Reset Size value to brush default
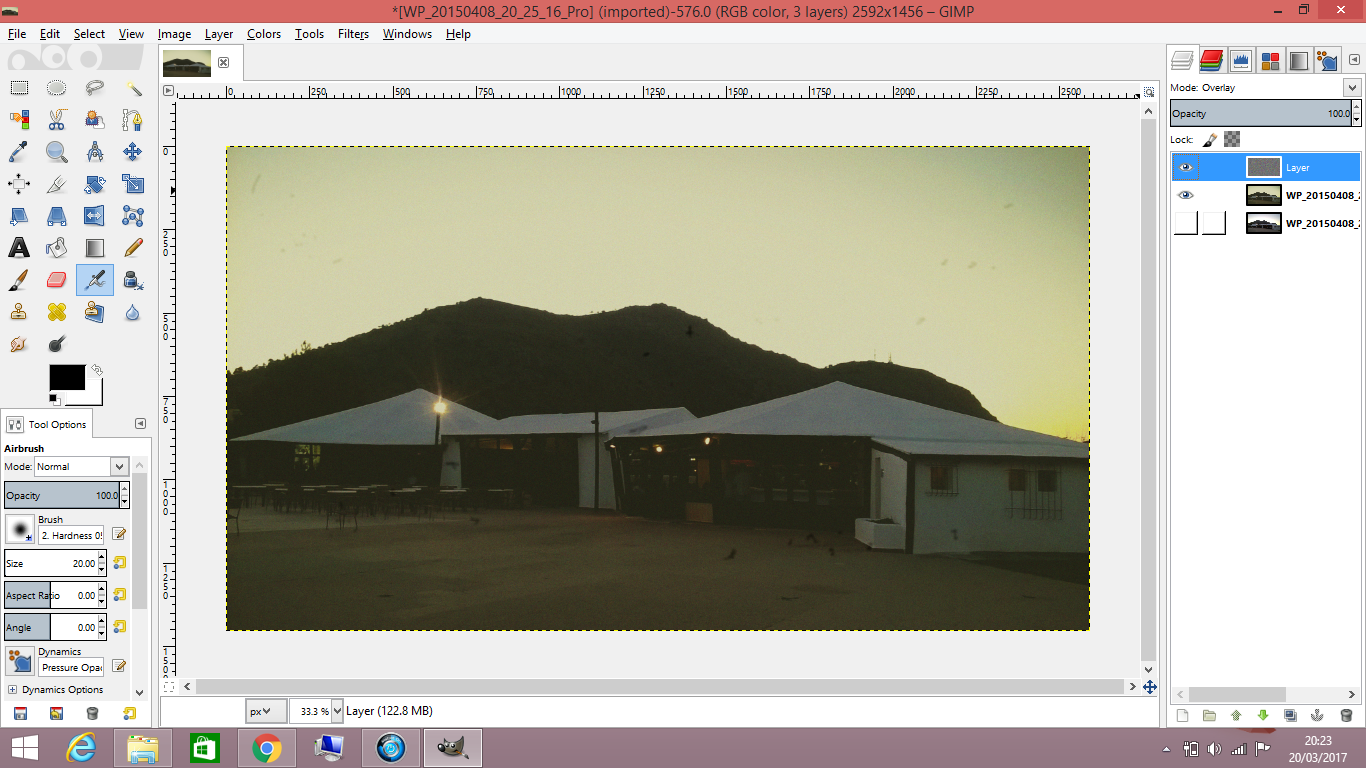1366x768 pixels. (x=119, y=563)
